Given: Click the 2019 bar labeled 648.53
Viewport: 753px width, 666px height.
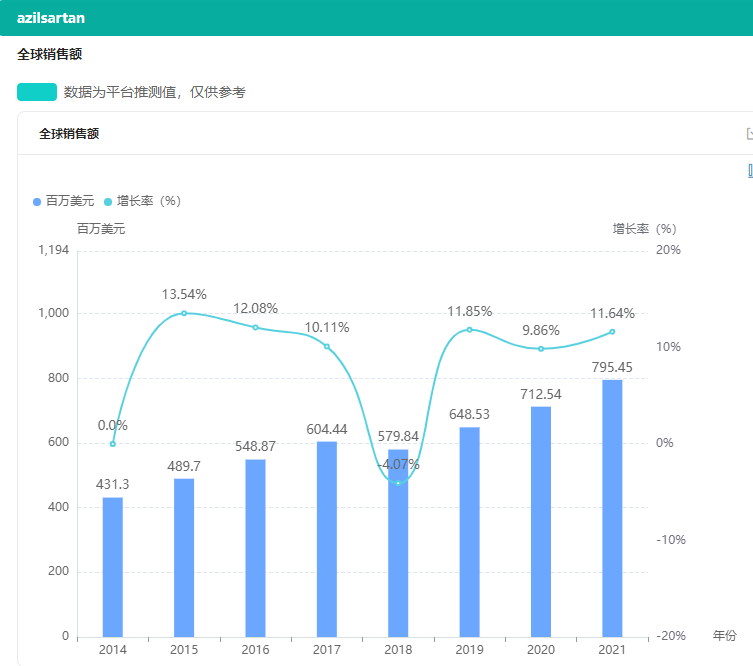Looking at the screenshot, I should click(469, 531).
